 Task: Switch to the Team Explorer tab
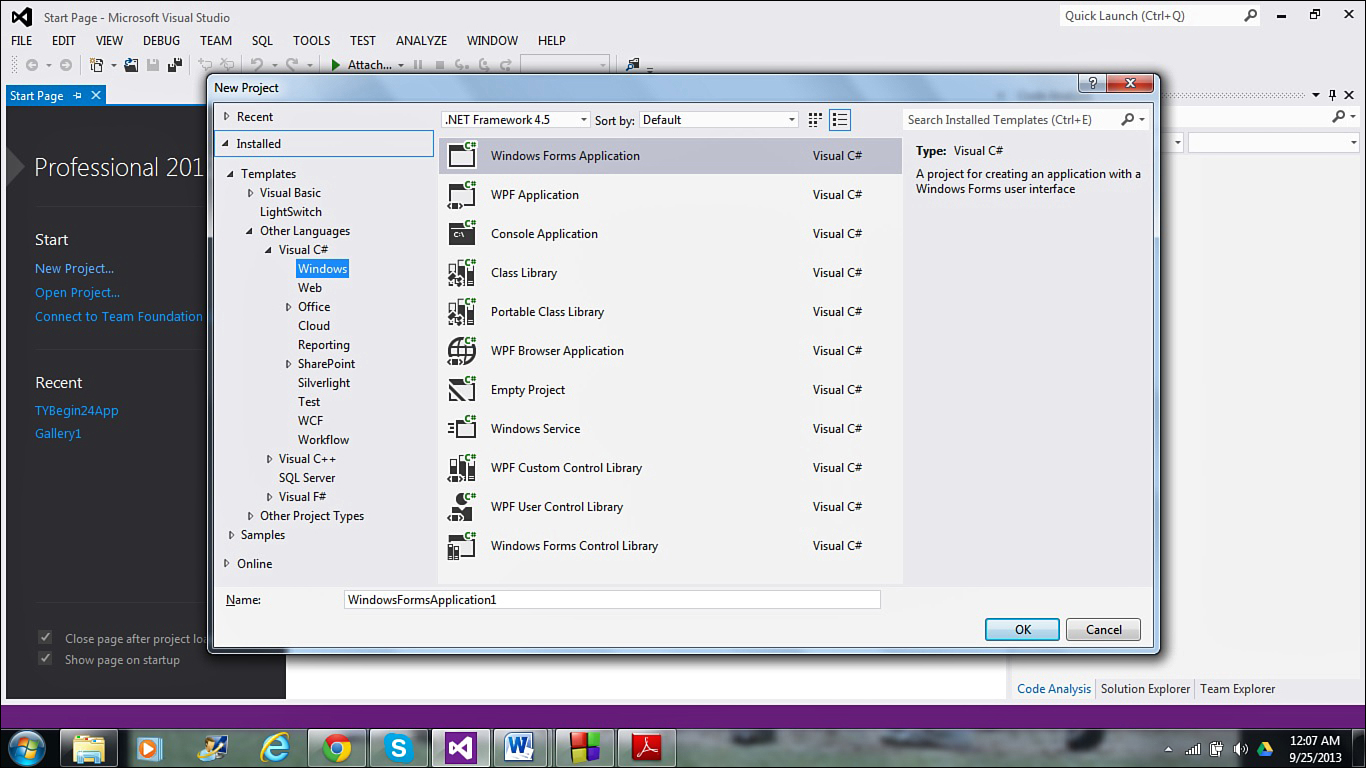coord(1238,689)
